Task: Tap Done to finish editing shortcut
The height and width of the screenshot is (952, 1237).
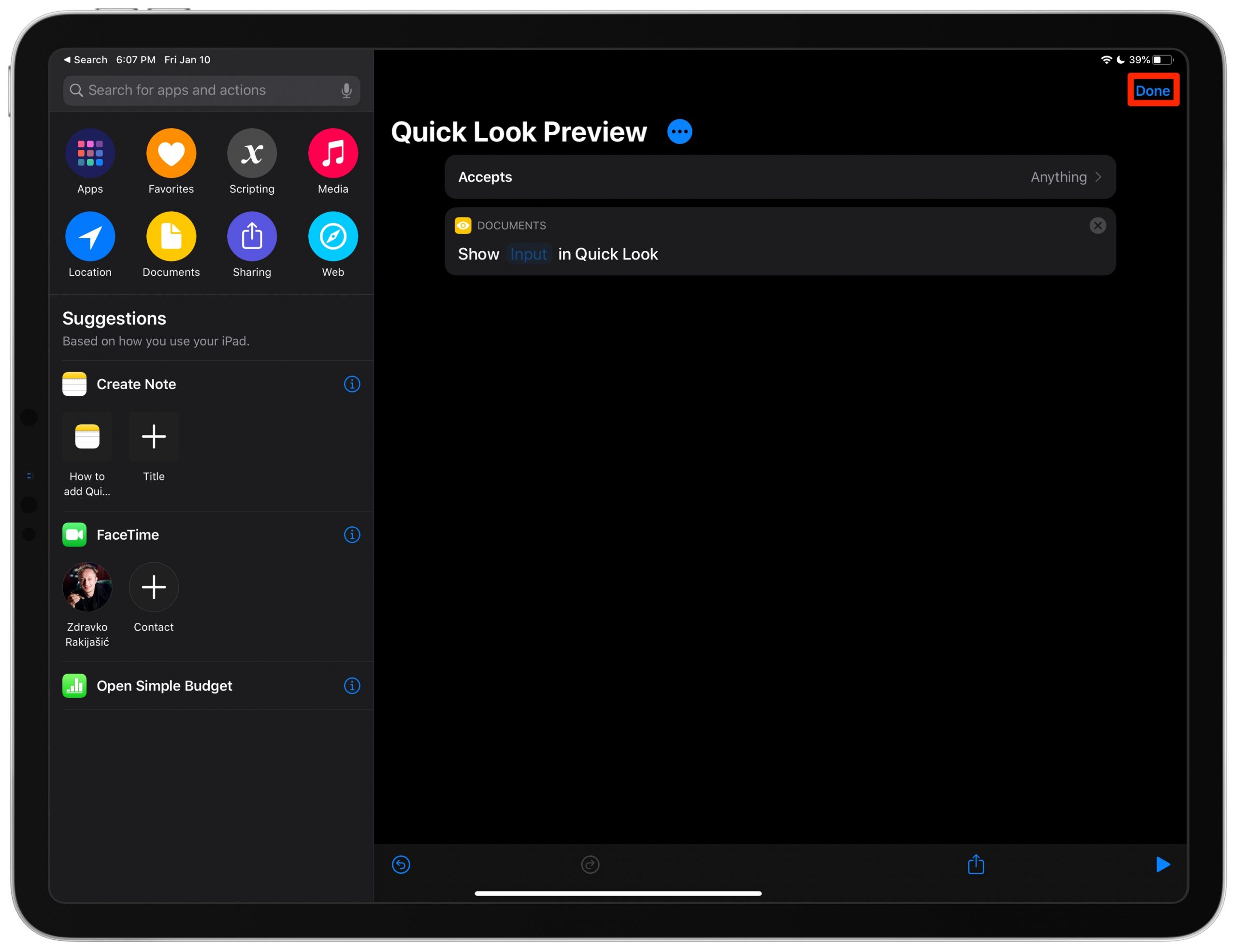Action: coord(1153,91)
